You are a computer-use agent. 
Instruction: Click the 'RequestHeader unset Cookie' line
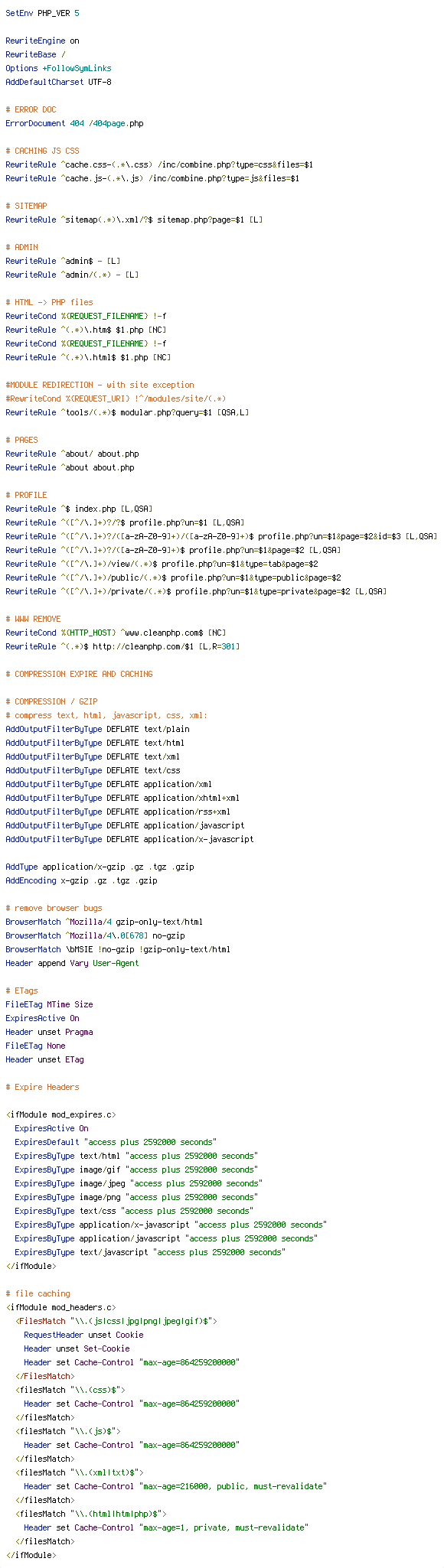tap(83, 1335)
